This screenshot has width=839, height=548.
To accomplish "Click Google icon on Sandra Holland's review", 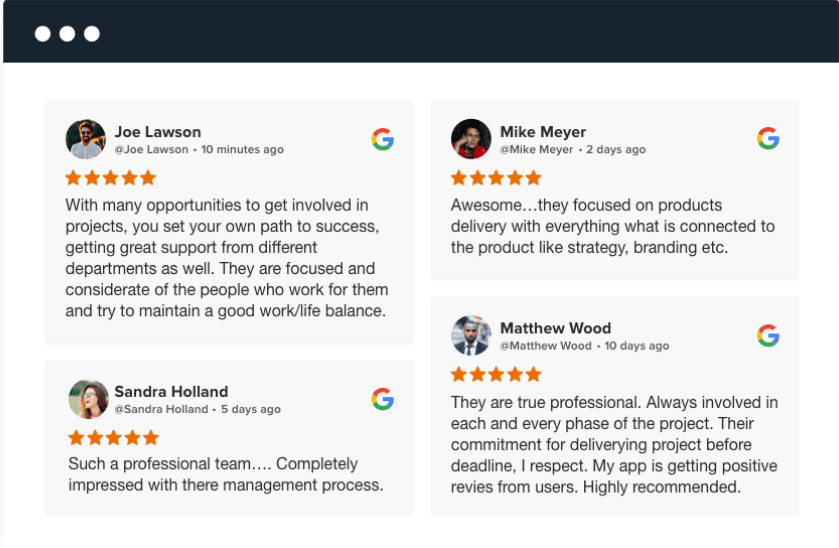I will click(x=382, y=399).
